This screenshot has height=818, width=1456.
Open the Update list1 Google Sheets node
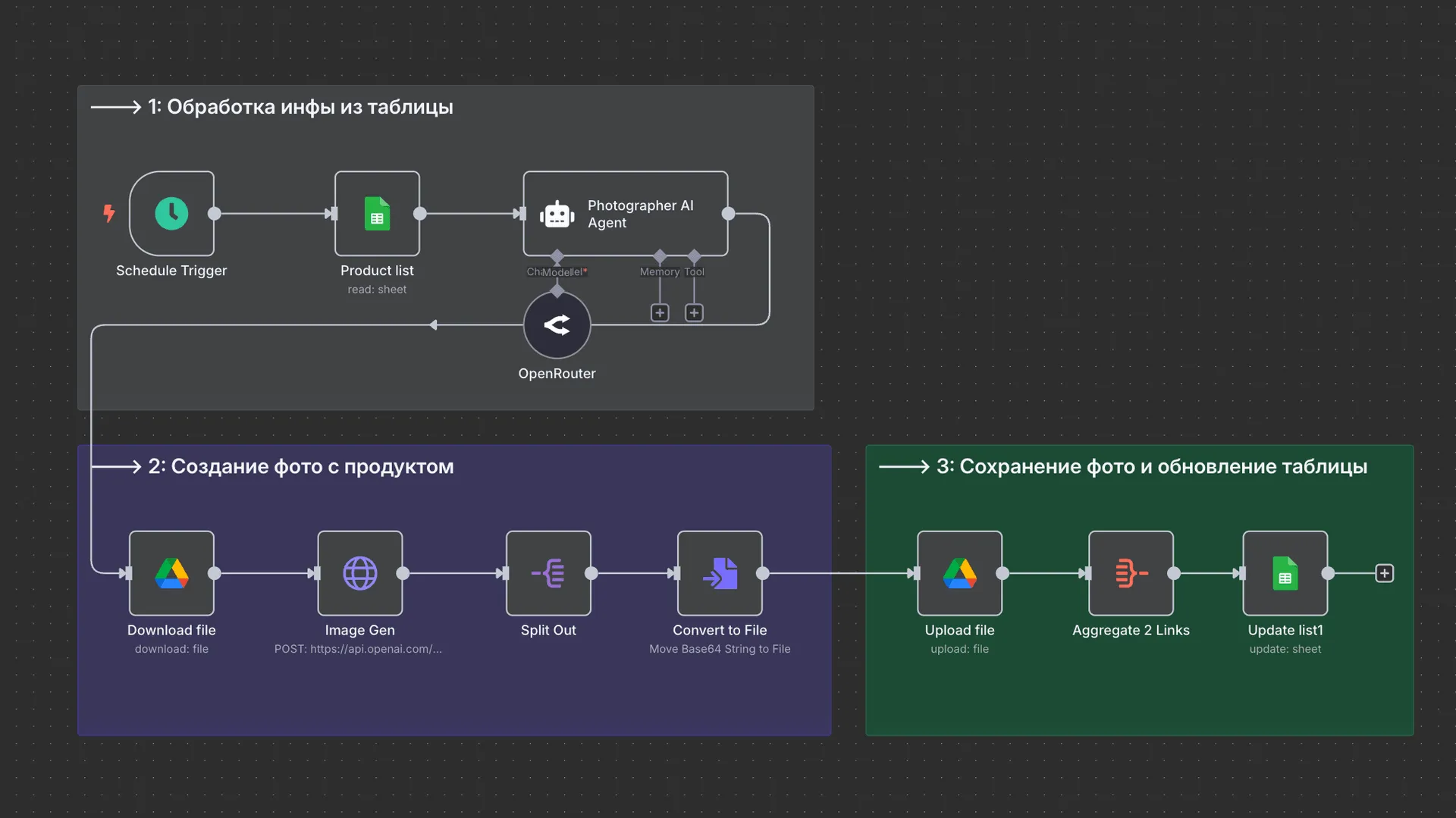[x=1285, y=573]
